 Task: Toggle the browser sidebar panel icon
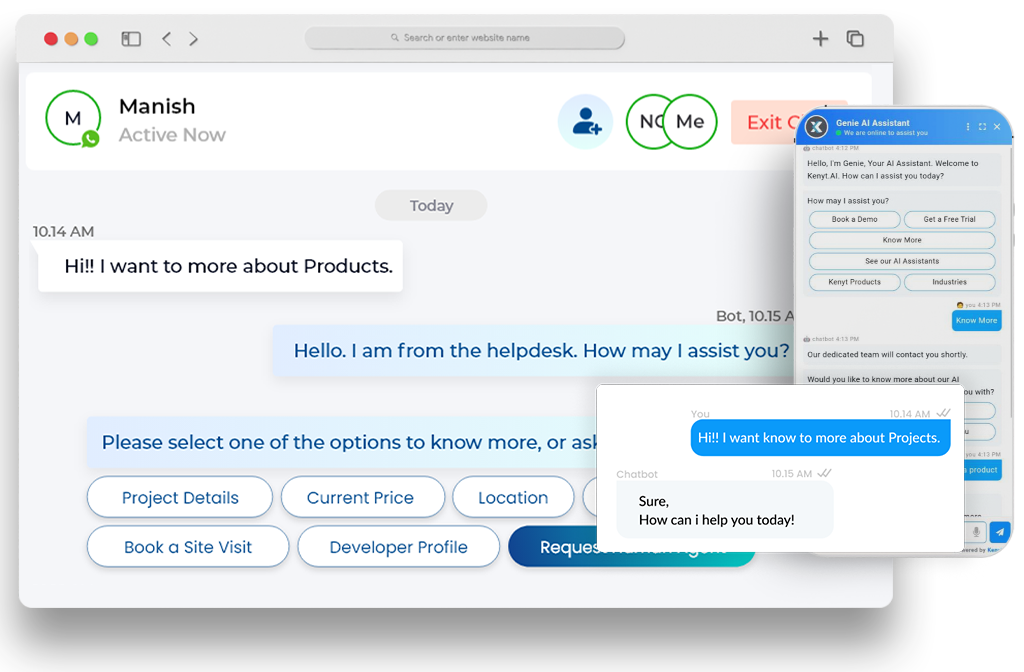point(130,38)
